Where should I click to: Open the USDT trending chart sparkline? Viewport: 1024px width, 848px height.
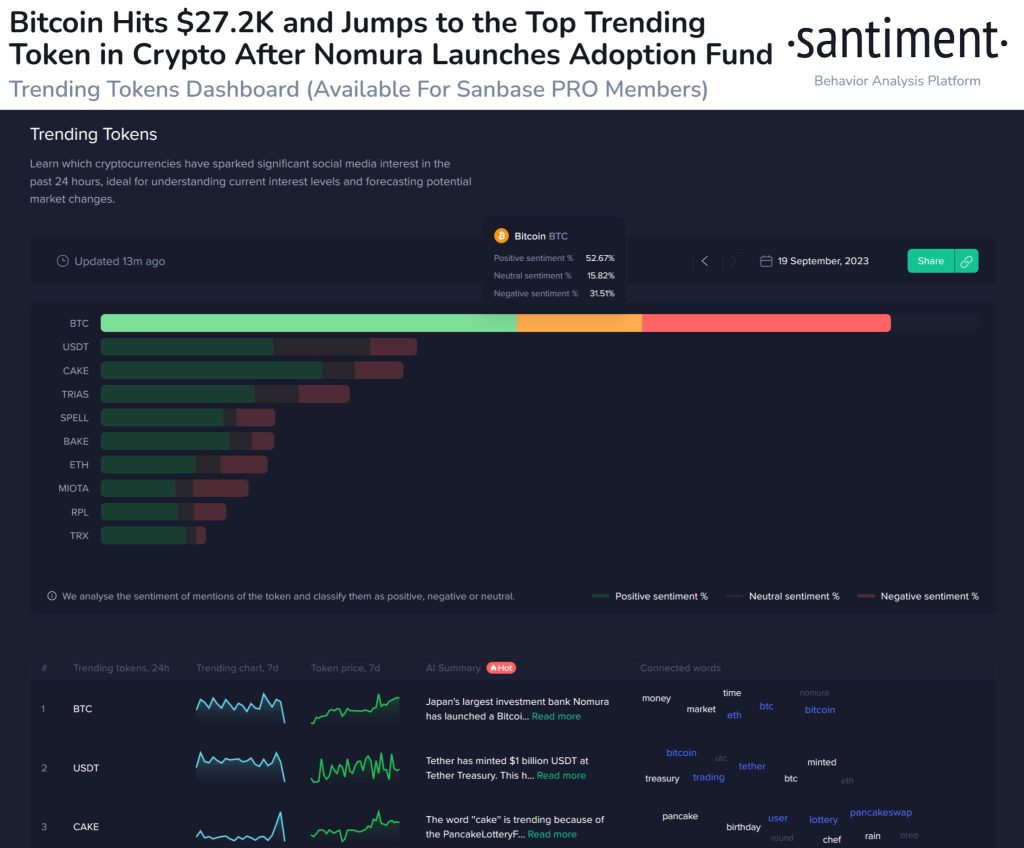(240, 767)
